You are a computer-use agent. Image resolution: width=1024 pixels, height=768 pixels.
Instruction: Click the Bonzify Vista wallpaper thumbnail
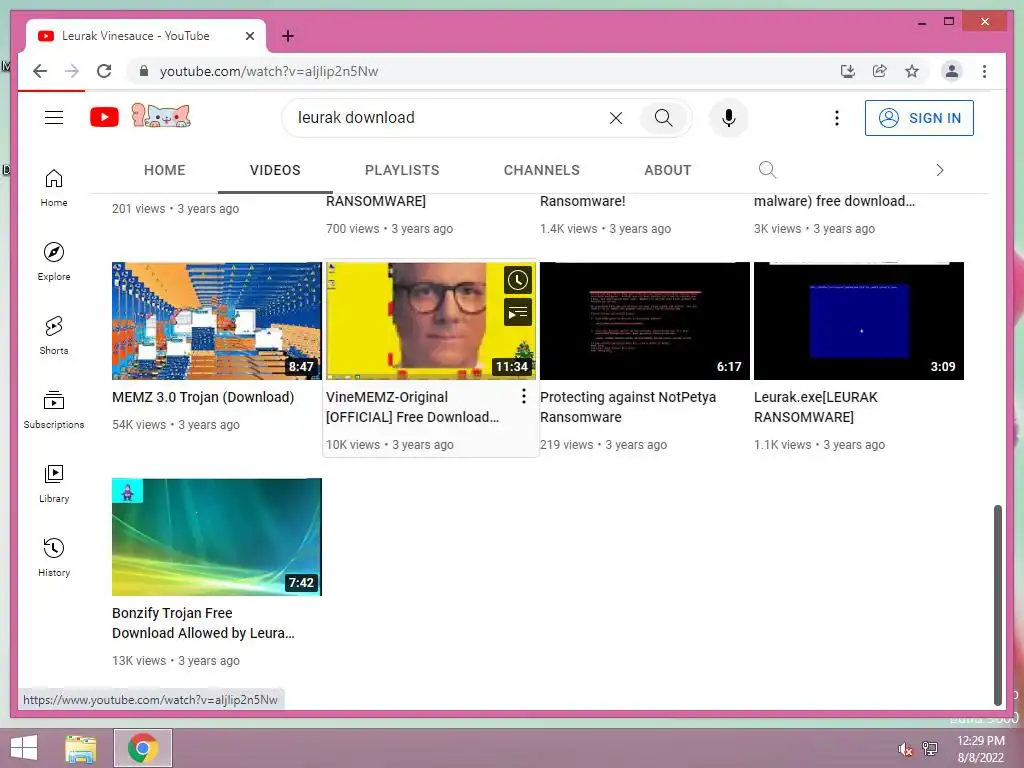217,537
